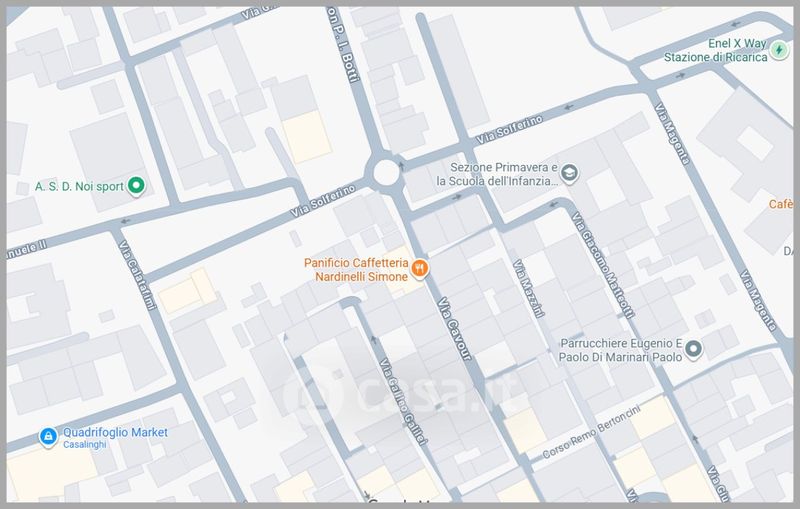Image resolution: width=800 pixels, height=509 pixels.
Task: Click the roundabout center on the map
Action: (387, 173)
